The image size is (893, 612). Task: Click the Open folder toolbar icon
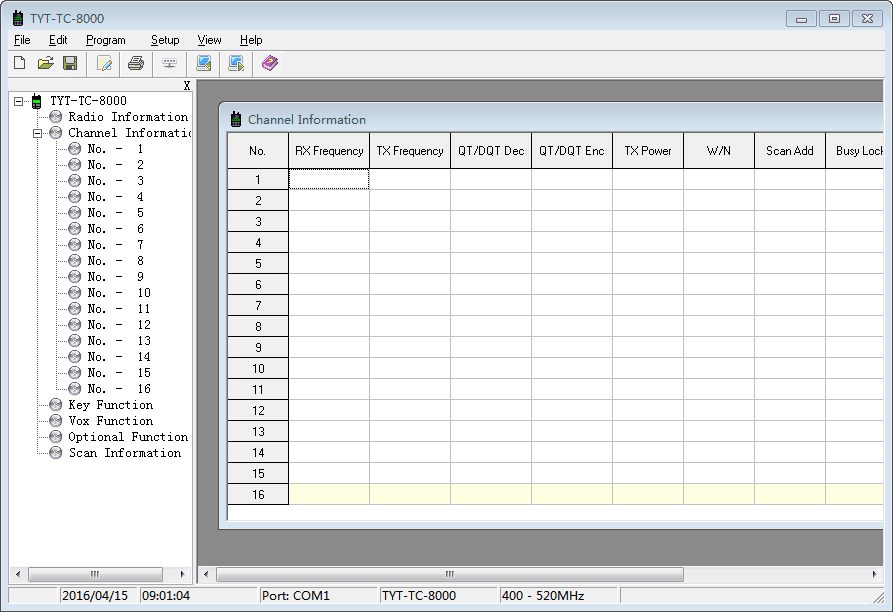45,63
